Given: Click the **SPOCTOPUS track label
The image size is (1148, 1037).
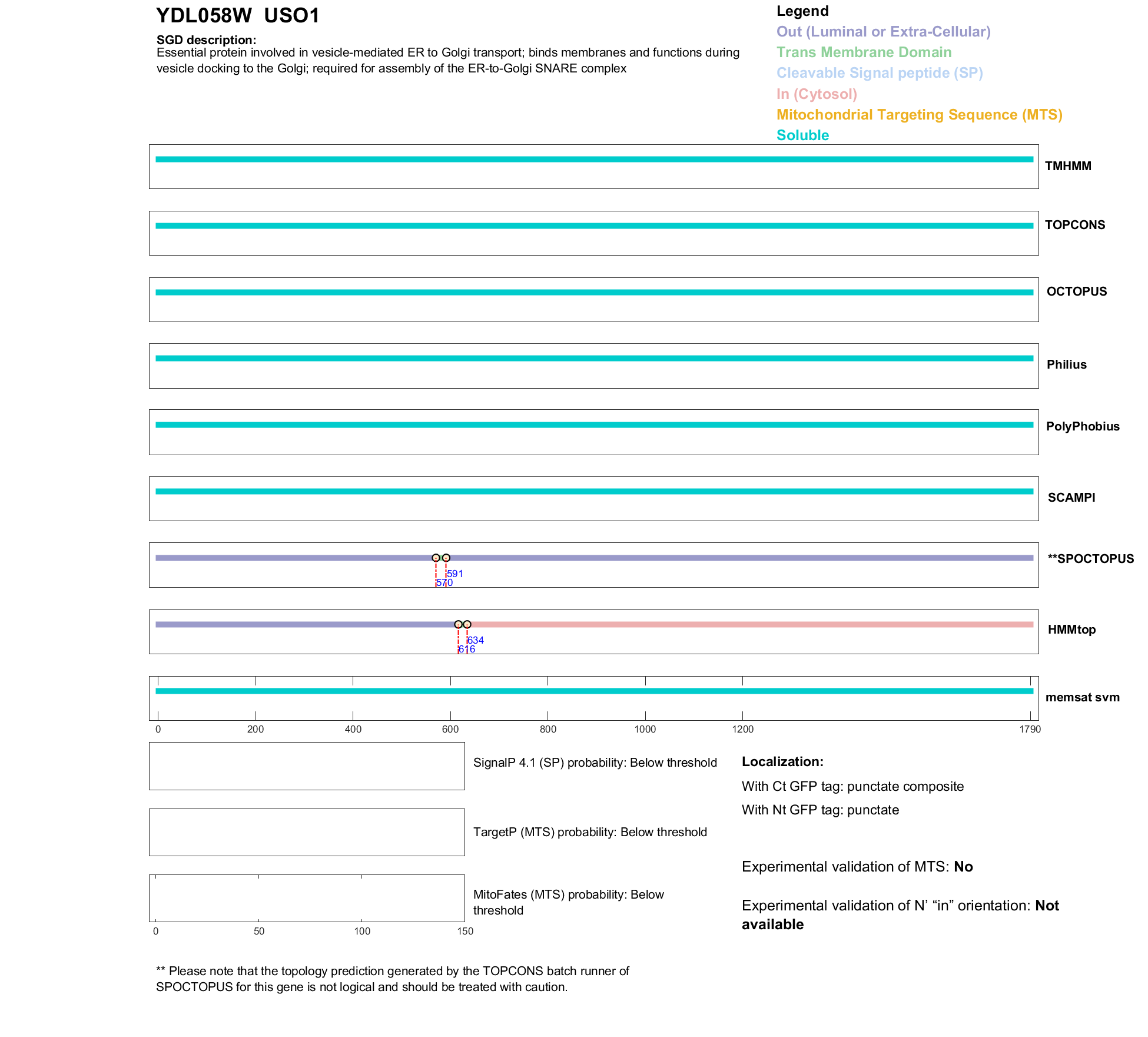Looking at the screenshot, I should pyautogui.click(x=1090, y=559).
